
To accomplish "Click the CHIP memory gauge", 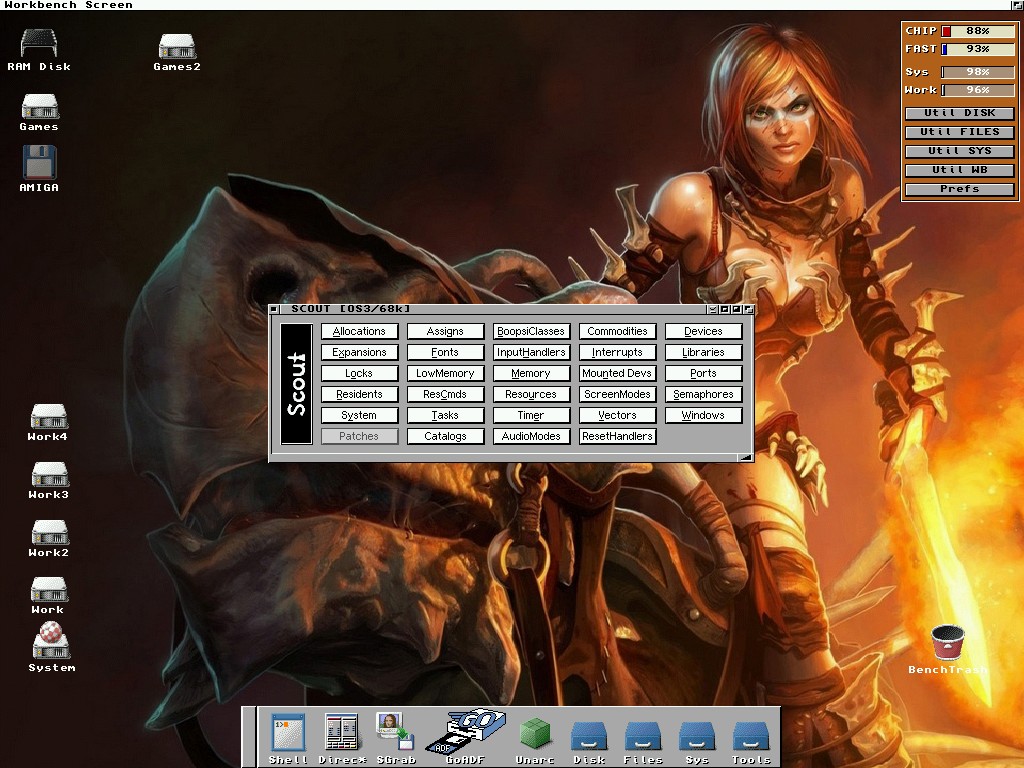I will pos(978,31).
